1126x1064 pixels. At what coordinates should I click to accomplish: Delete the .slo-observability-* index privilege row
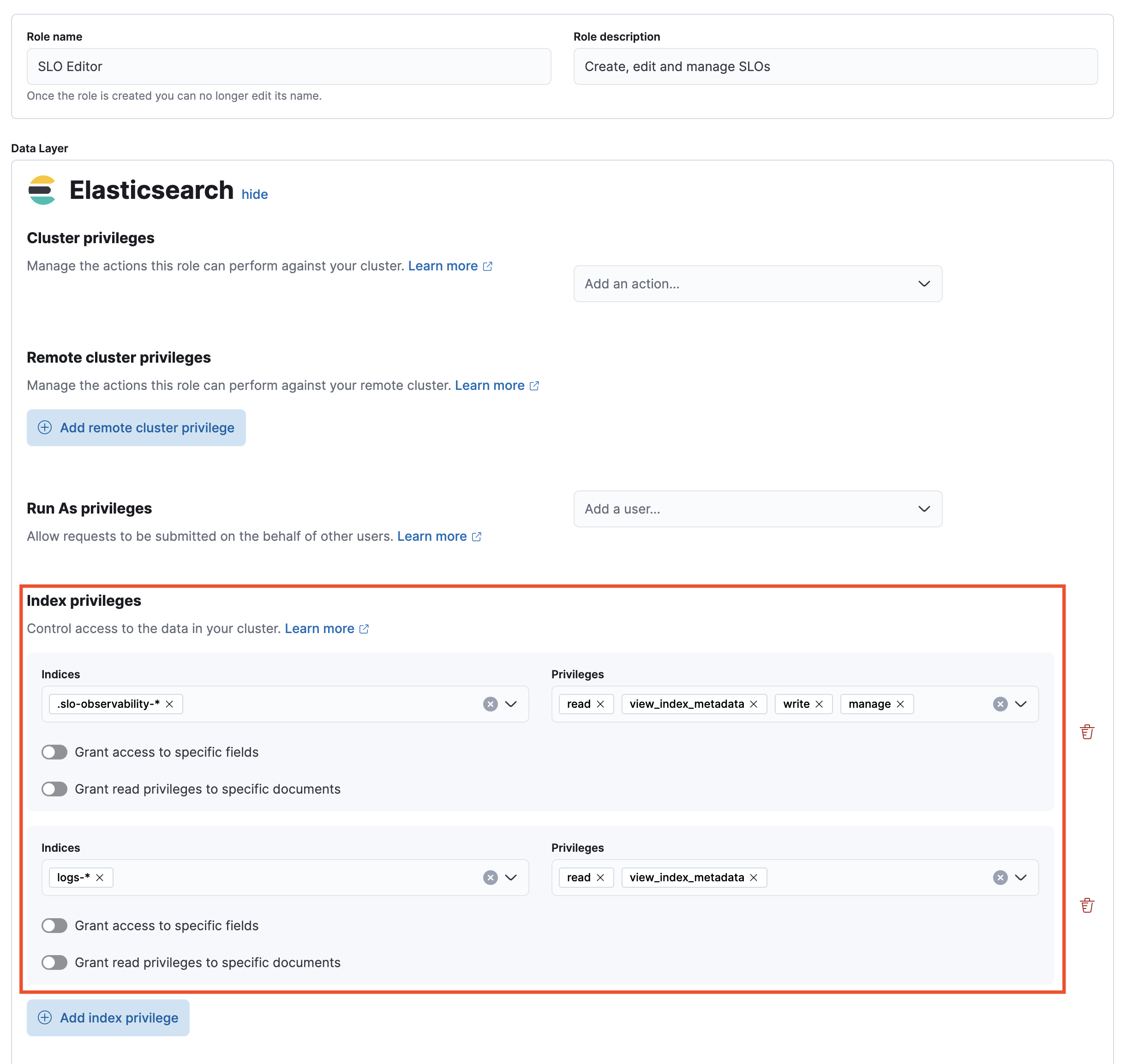tap(1087, 732)
